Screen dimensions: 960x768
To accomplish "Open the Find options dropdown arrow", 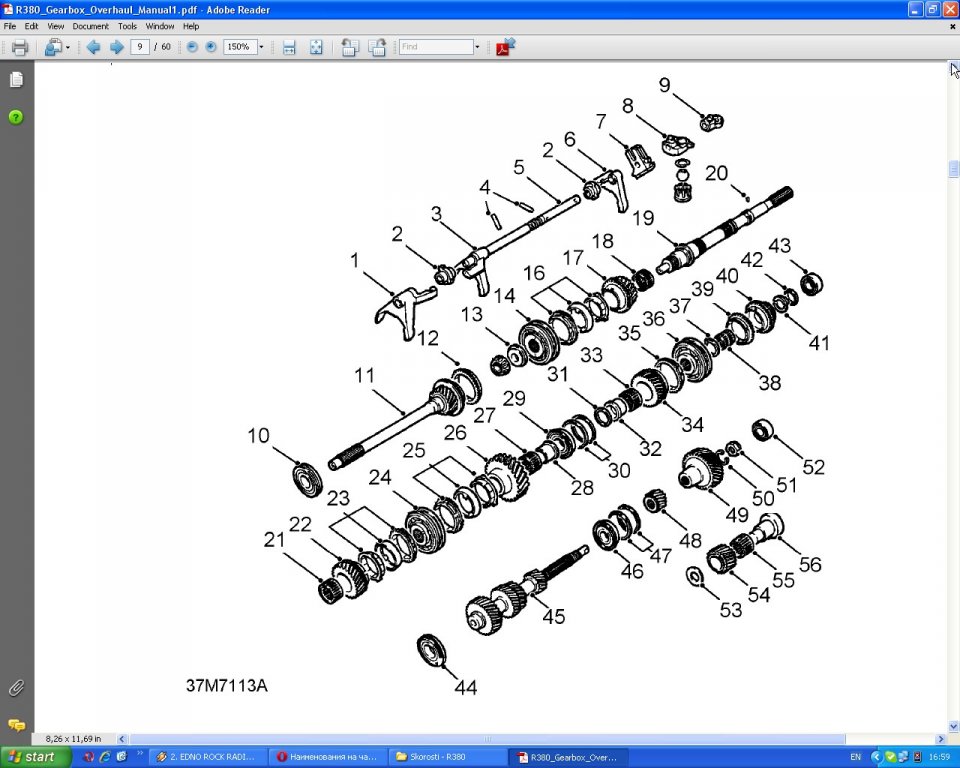I will coord(477,47).
